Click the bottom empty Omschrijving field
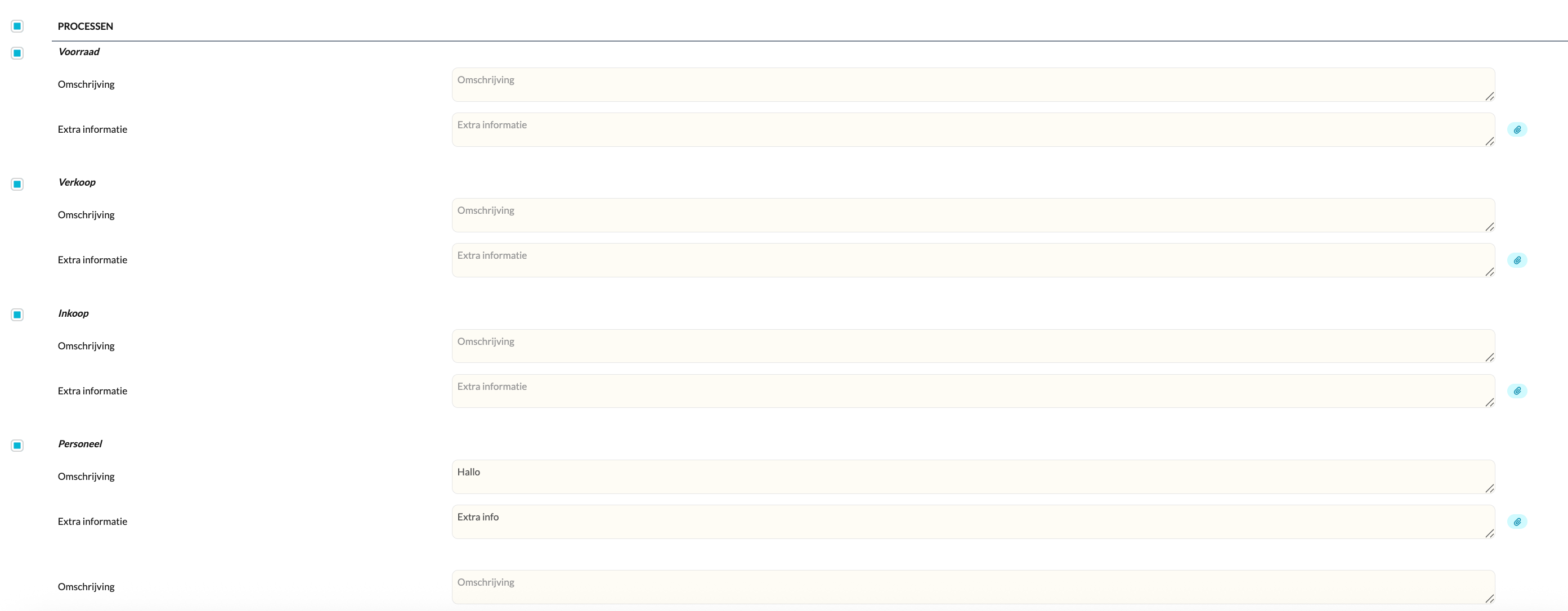The image size is (1568, 611). (x=973, y=587)
